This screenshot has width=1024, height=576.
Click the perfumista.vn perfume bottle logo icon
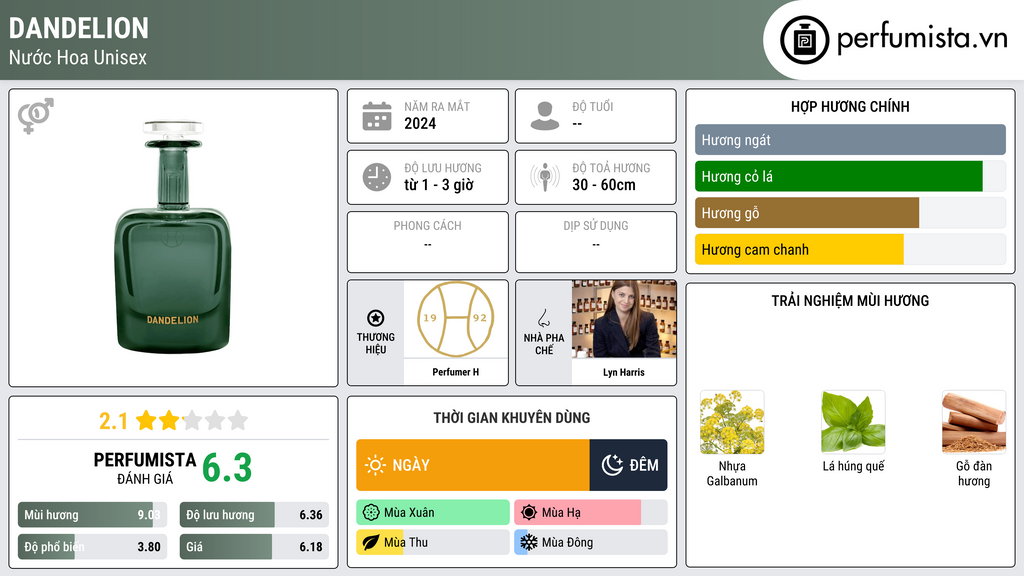coord(804,40)
